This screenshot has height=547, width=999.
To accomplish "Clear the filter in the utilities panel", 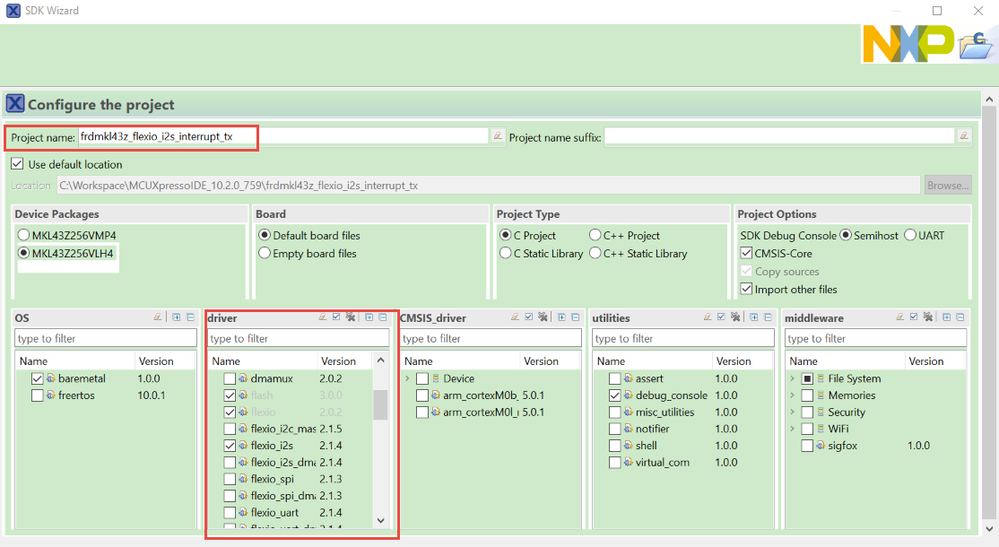I will coord(707,316).
